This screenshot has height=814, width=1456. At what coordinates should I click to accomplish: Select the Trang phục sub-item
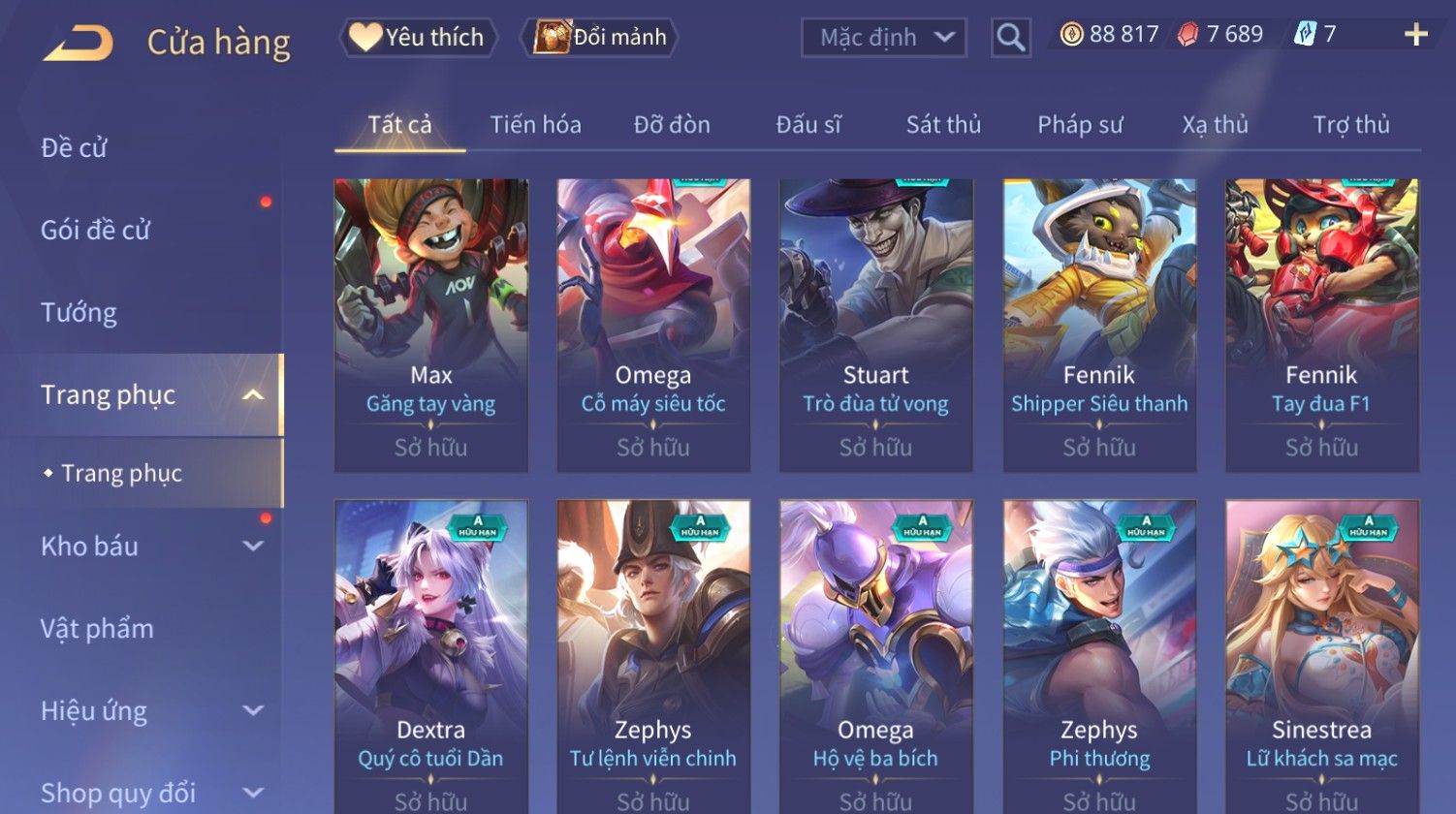tap(121, 473)
